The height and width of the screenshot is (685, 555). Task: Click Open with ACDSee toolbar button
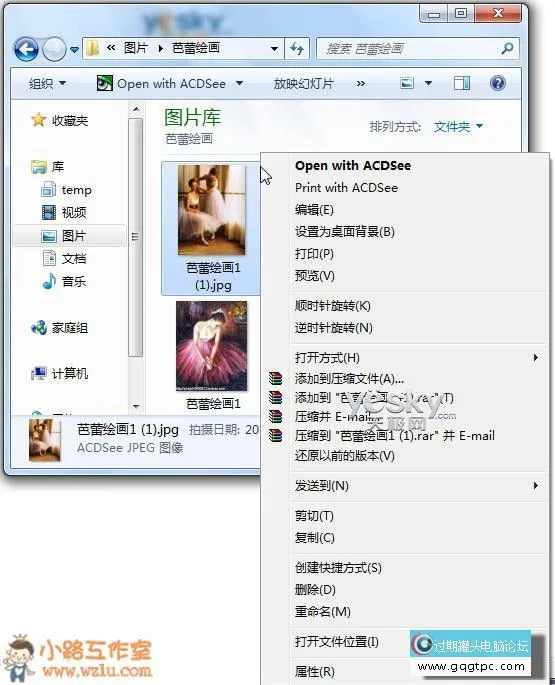(171, 83)
